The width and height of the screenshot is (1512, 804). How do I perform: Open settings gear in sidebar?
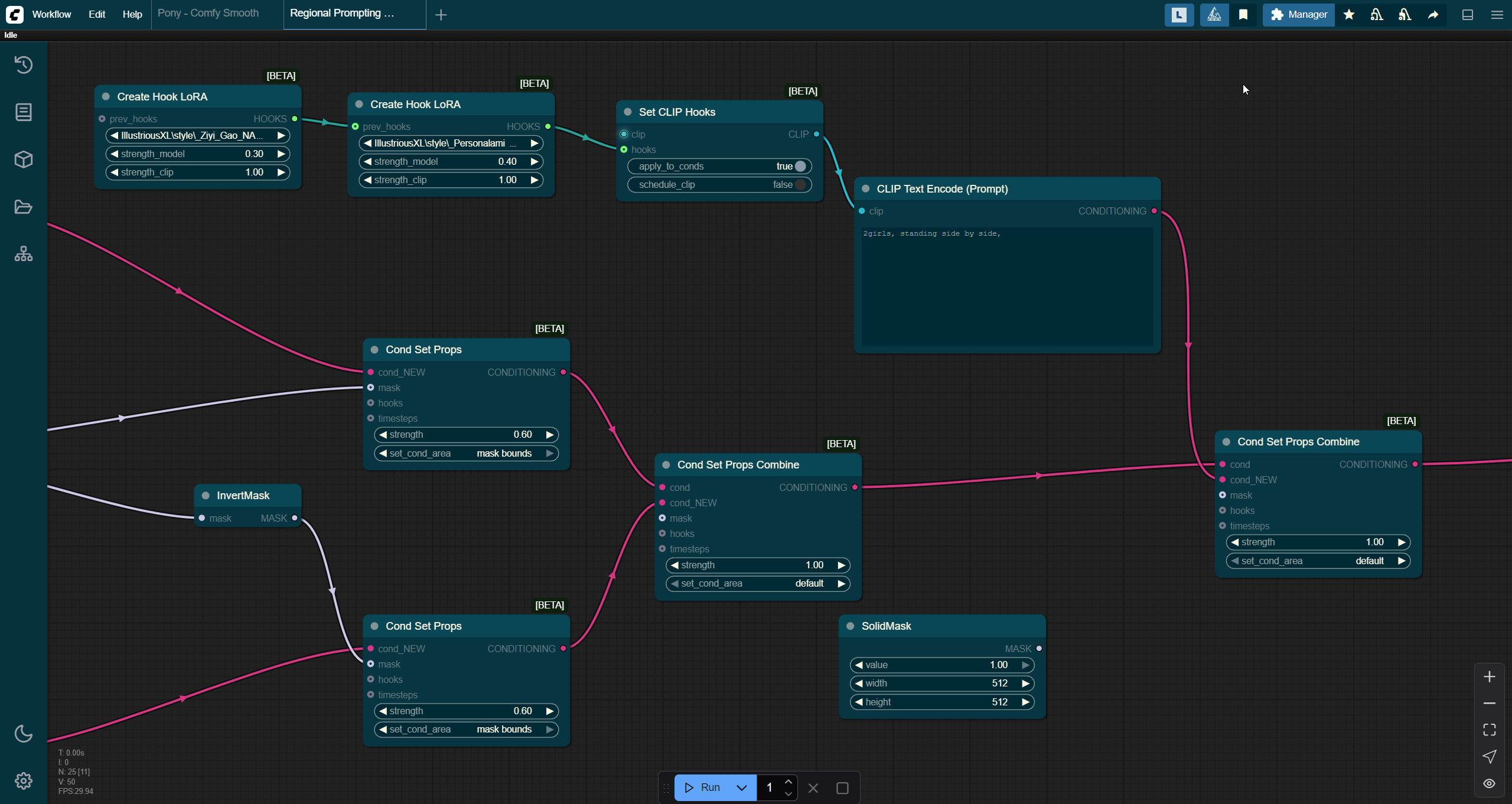pos(24,781)
